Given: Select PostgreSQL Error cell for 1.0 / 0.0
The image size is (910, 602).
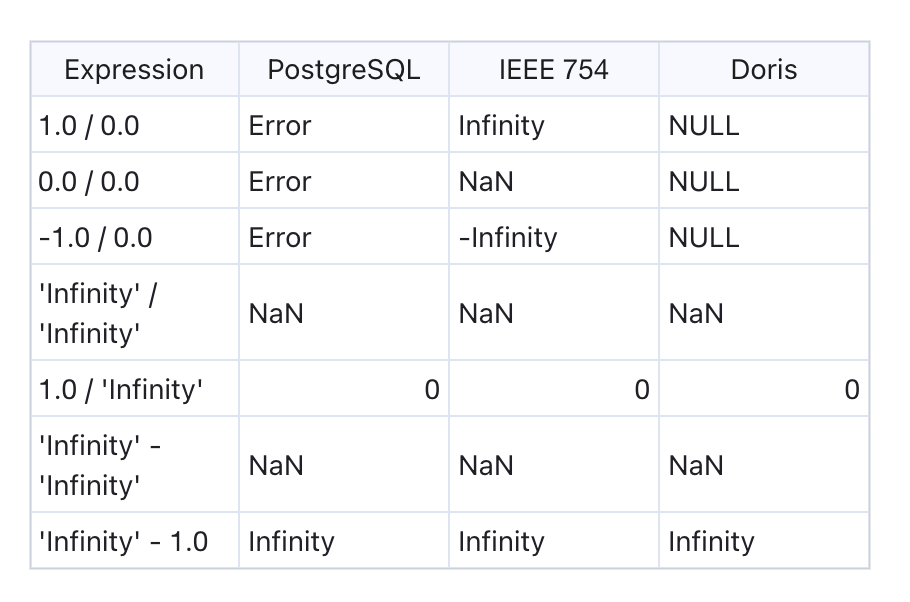Looking at the screenshot, I should coord(280,126).
